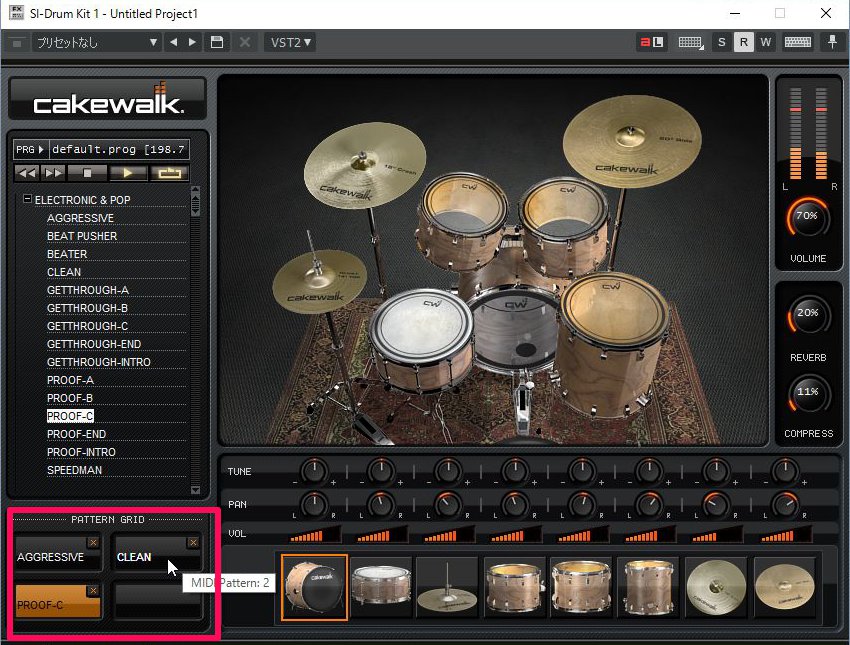Go to previous preset arrow
850x645 pixels.
tap(173, 42)
